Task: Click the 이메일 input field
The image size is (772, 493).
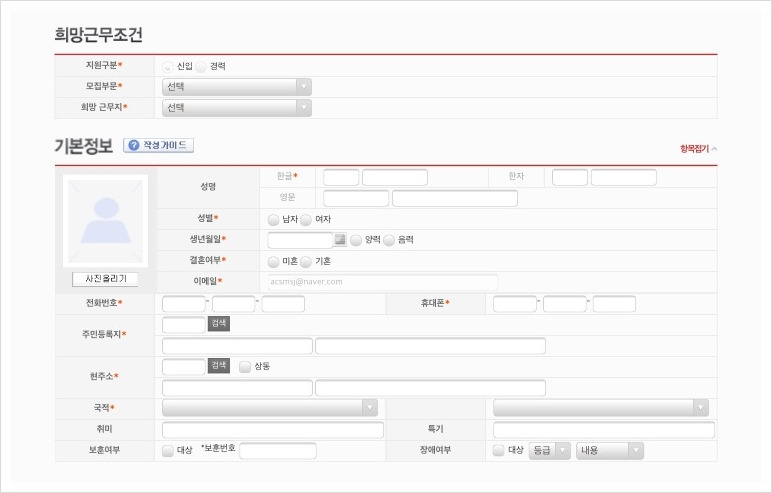Action: pos(383,282)
